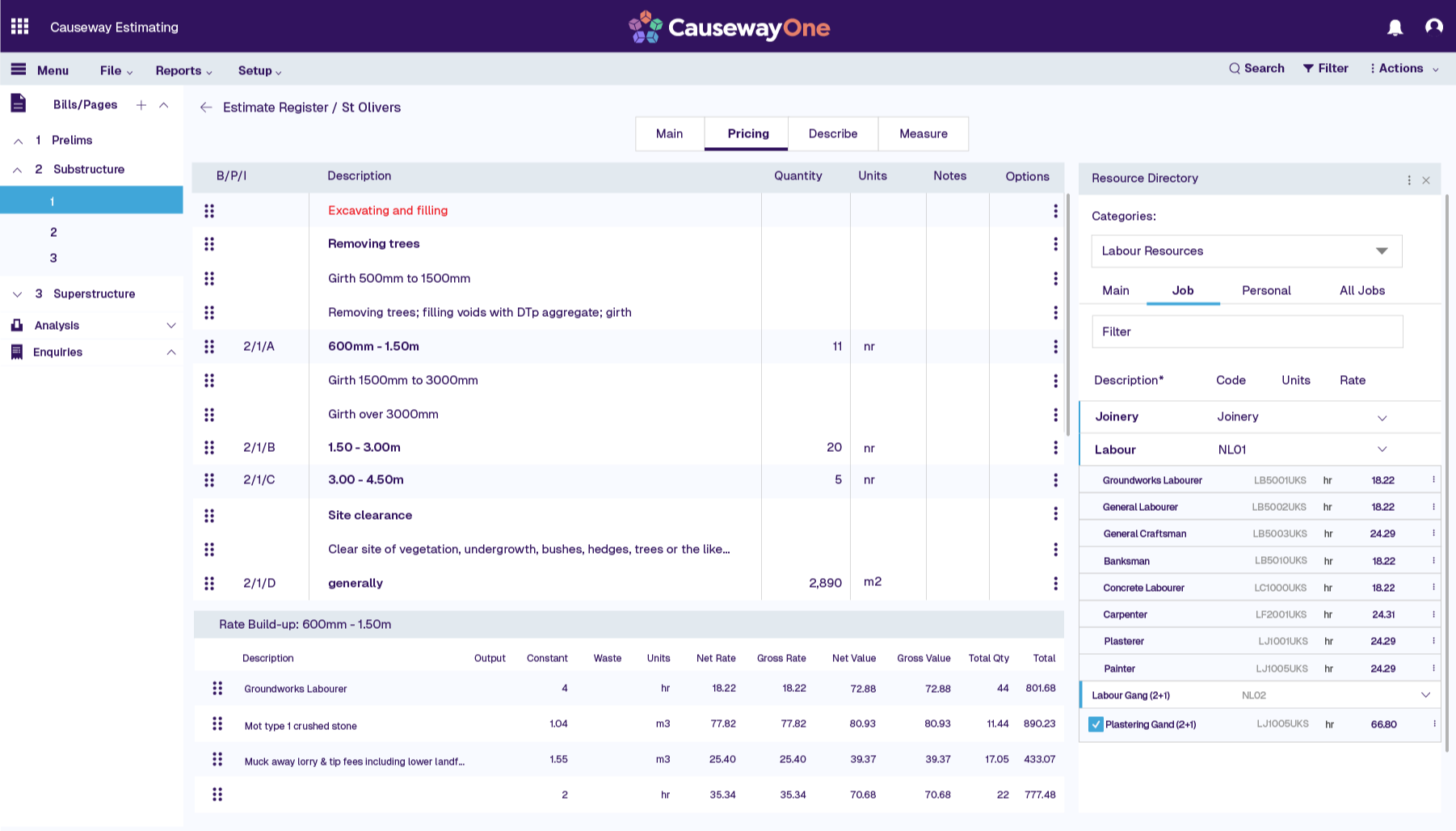Open the Menu hamburger icon

pyautogui.click(x=17, y=70)
